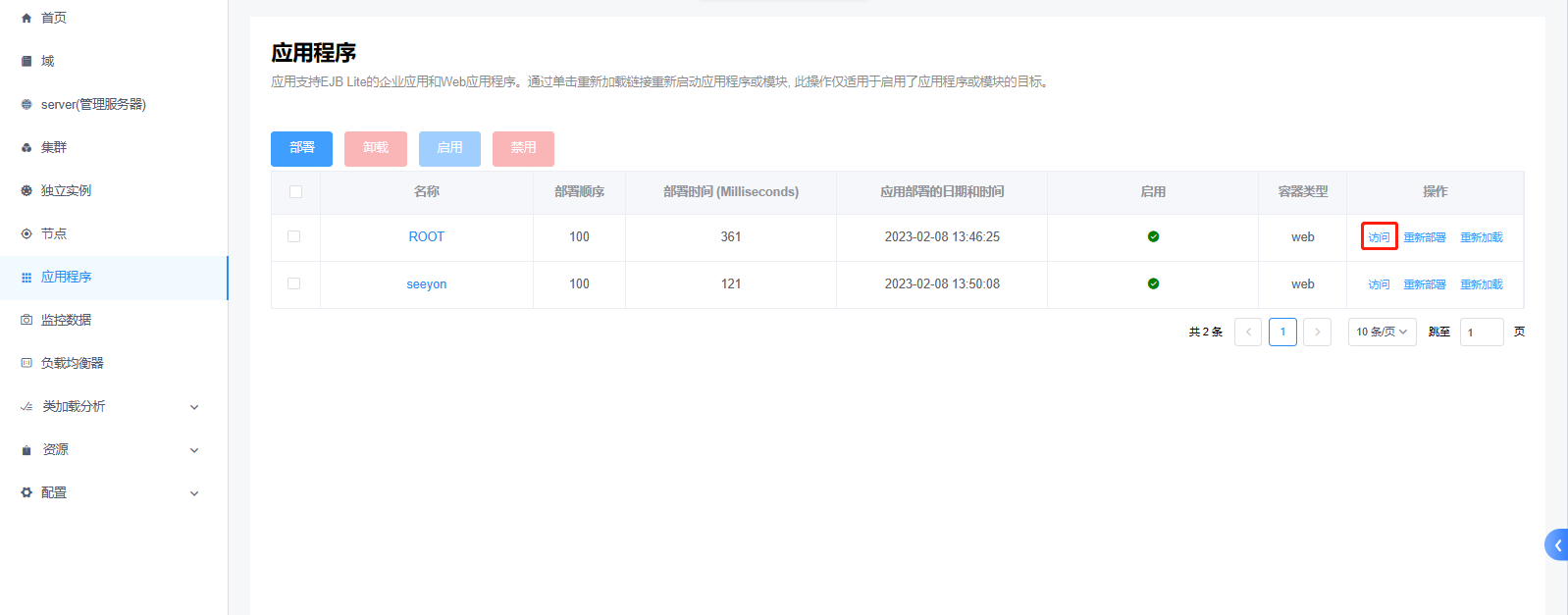Click the 121 deployment time cell
Viewport: 1568px width, 615px height.
point(731,283)
